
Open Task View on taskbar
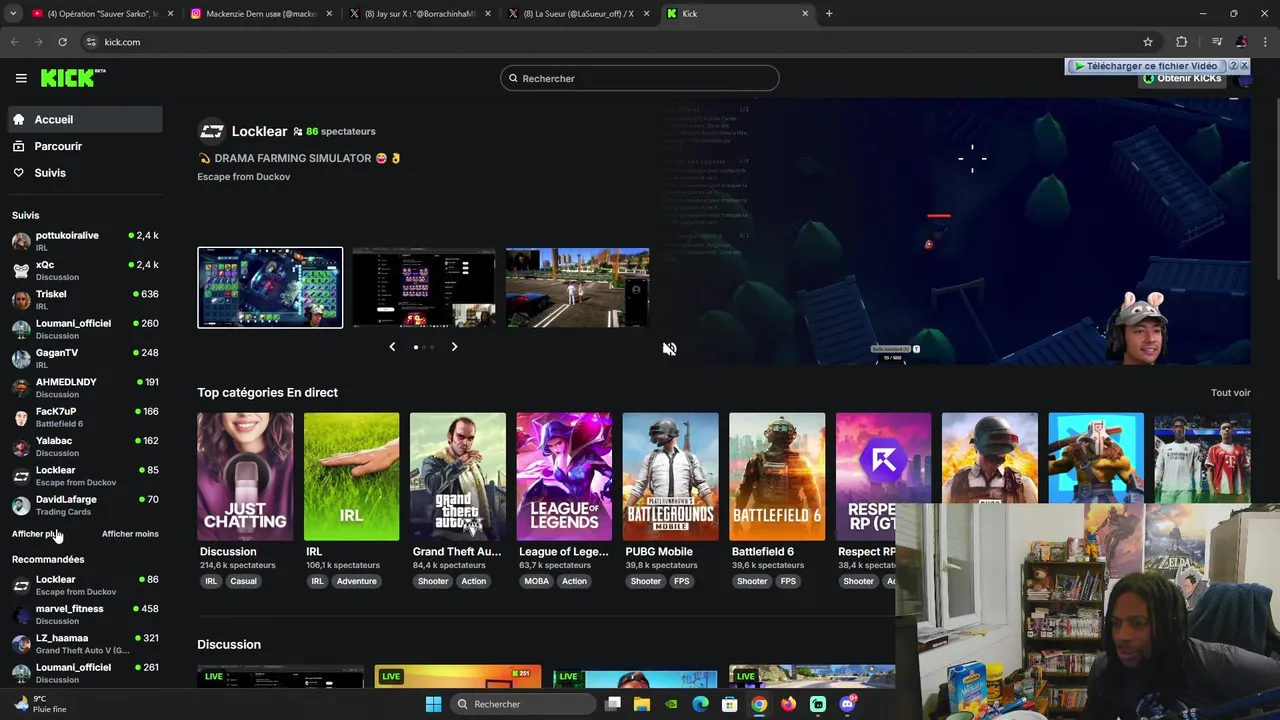coord(613,704)
